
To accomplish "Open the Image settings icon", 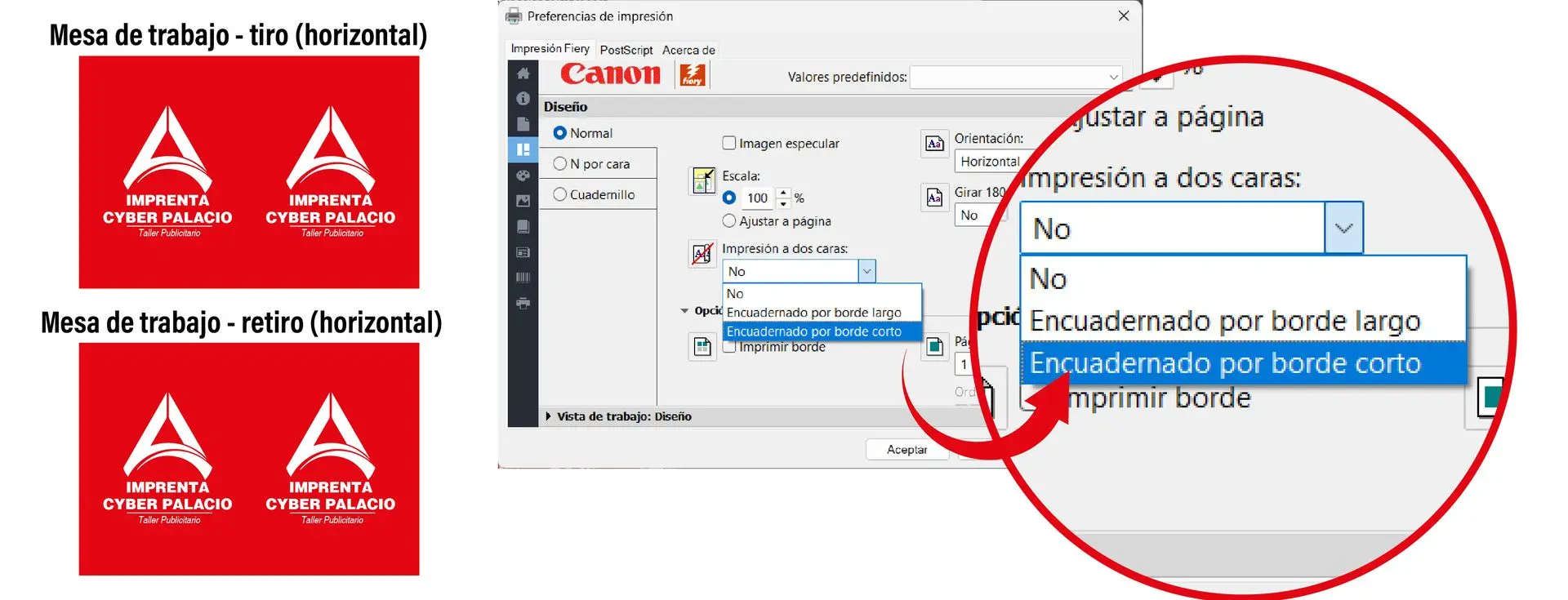I will pyautogui.click(x=523, y=201).
